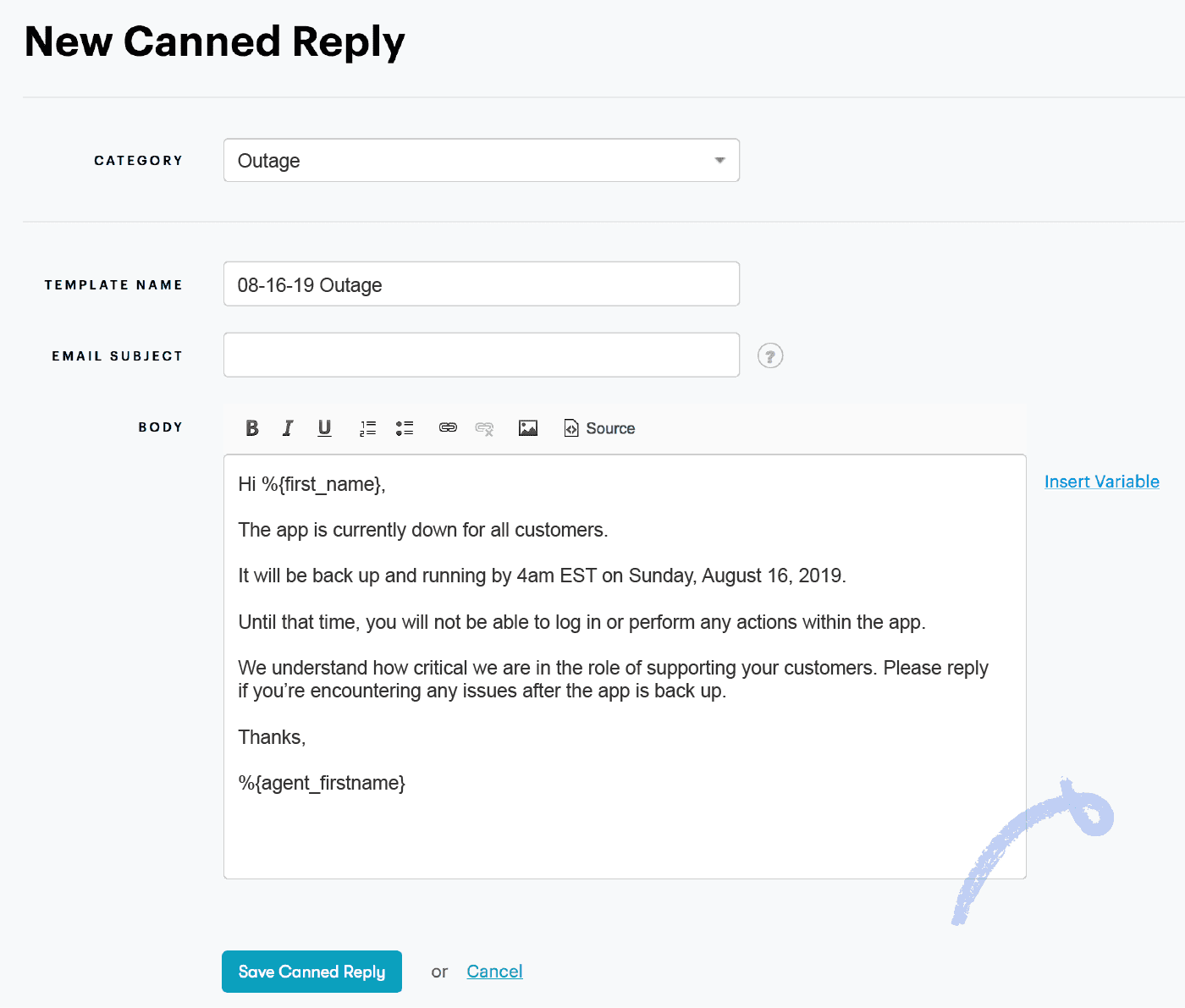Open the Insert Variable panel
The image size is (1185, 1008).
pos(1101,482)
